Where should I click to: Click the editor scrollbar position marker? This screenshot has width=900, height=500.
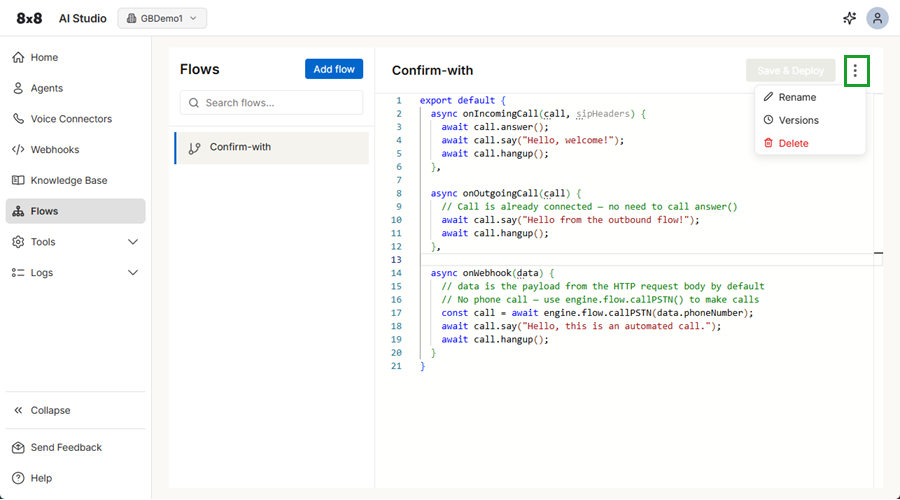878,253
